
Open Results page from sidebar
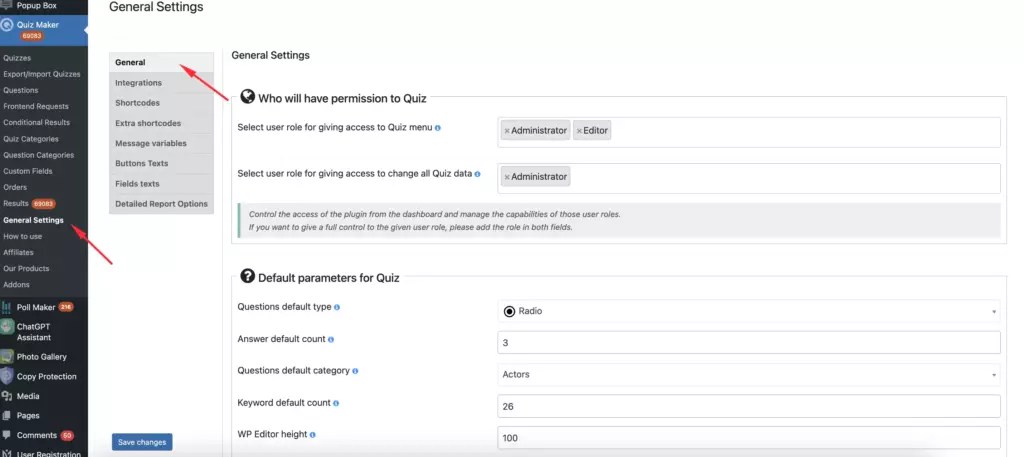(16, 204)
